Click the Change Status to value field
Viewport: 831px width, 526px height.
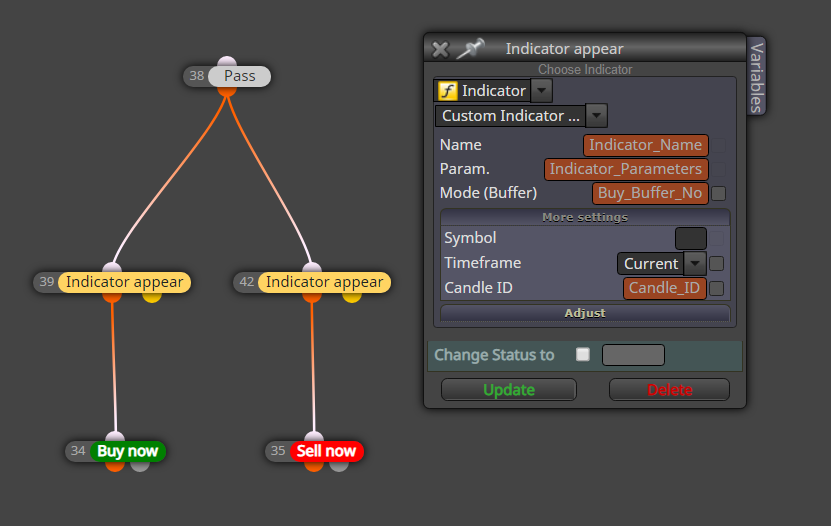click(633, 355)
